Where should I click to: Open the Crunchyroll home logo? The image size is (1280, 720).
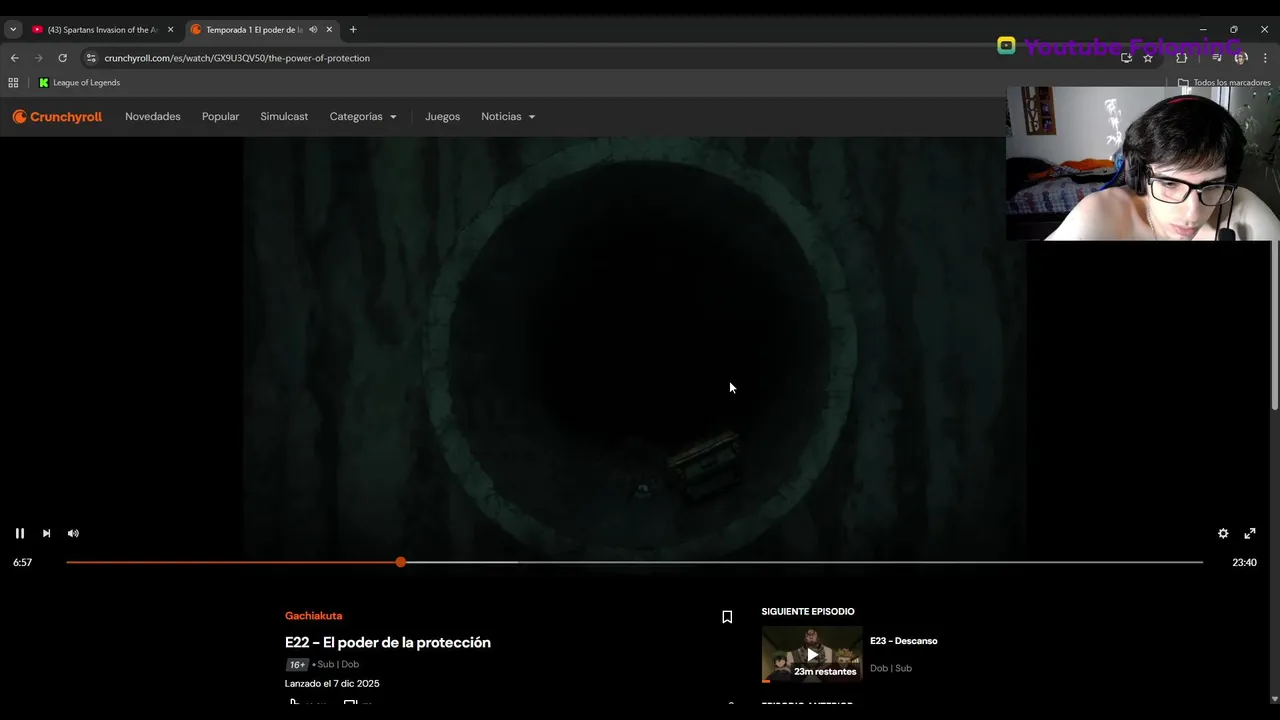click(57, 117)
